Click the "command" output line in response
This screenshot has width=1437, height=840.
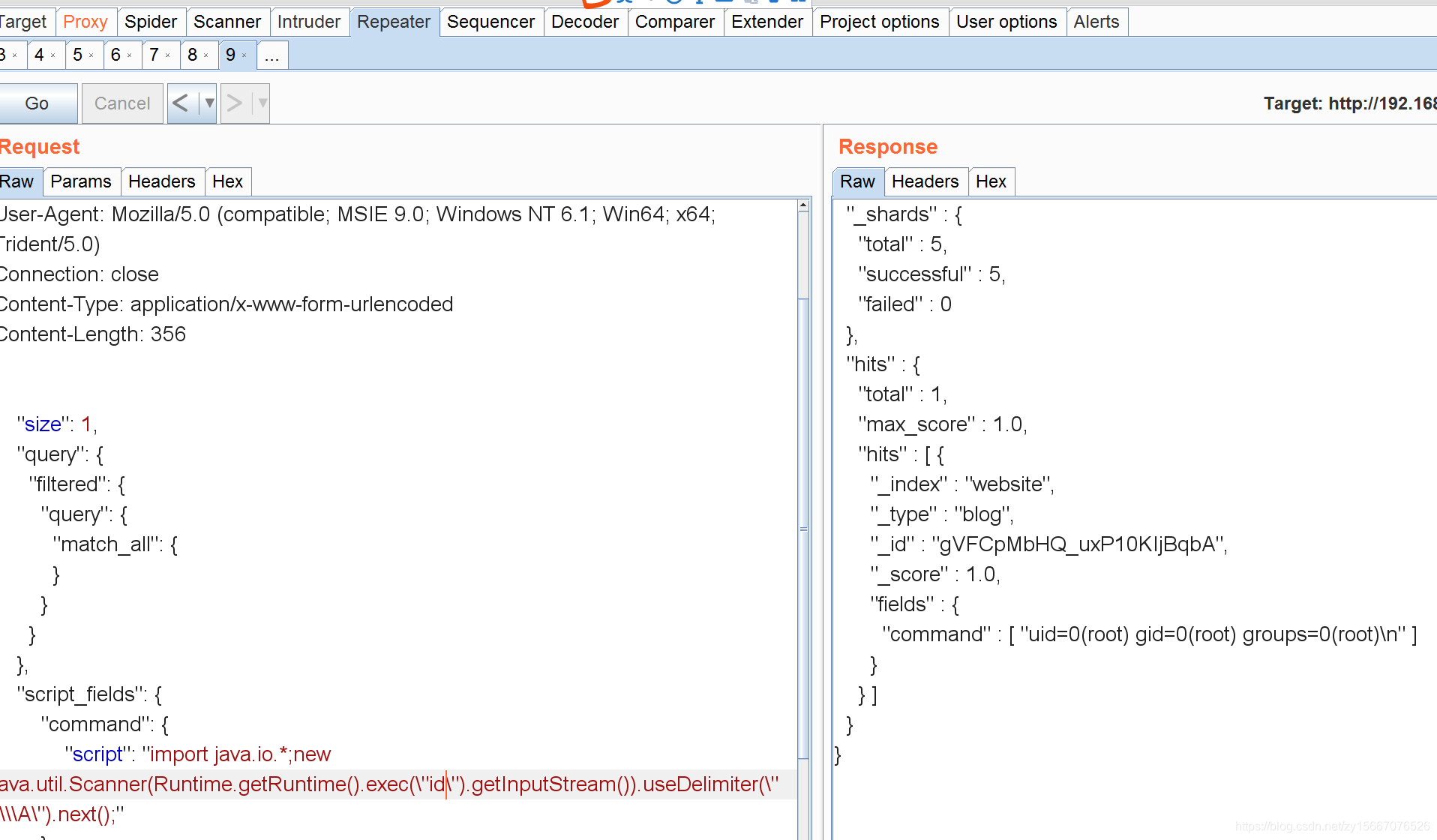[x=1150, y=634]
